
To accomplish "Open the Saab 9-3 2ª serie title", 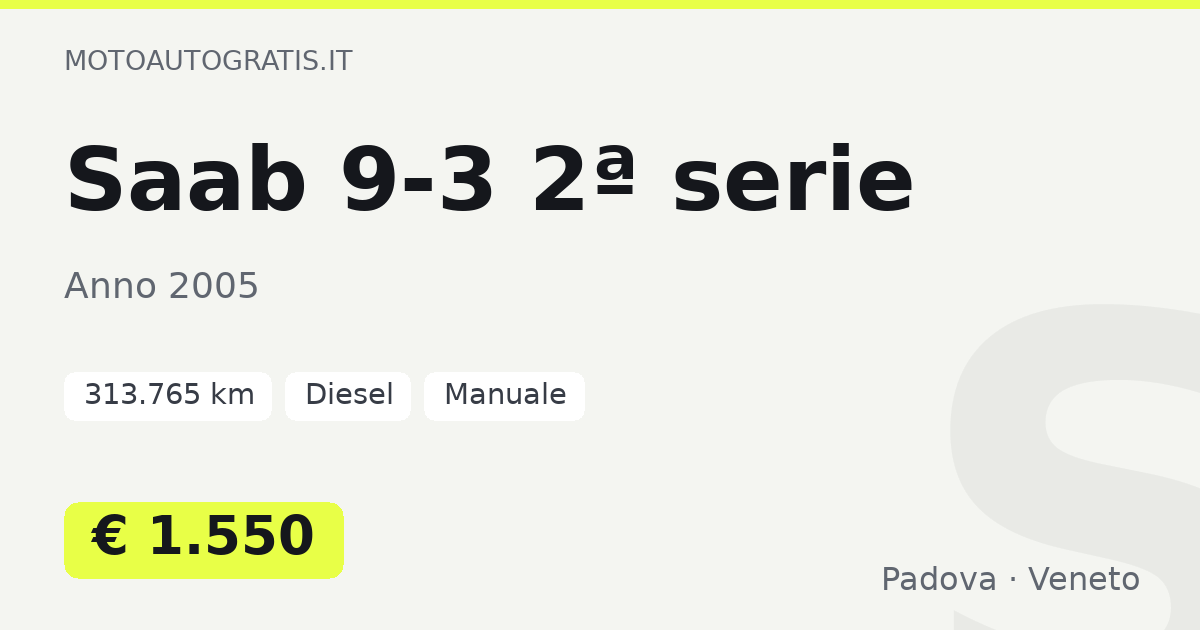I will [x=489, y=181].
